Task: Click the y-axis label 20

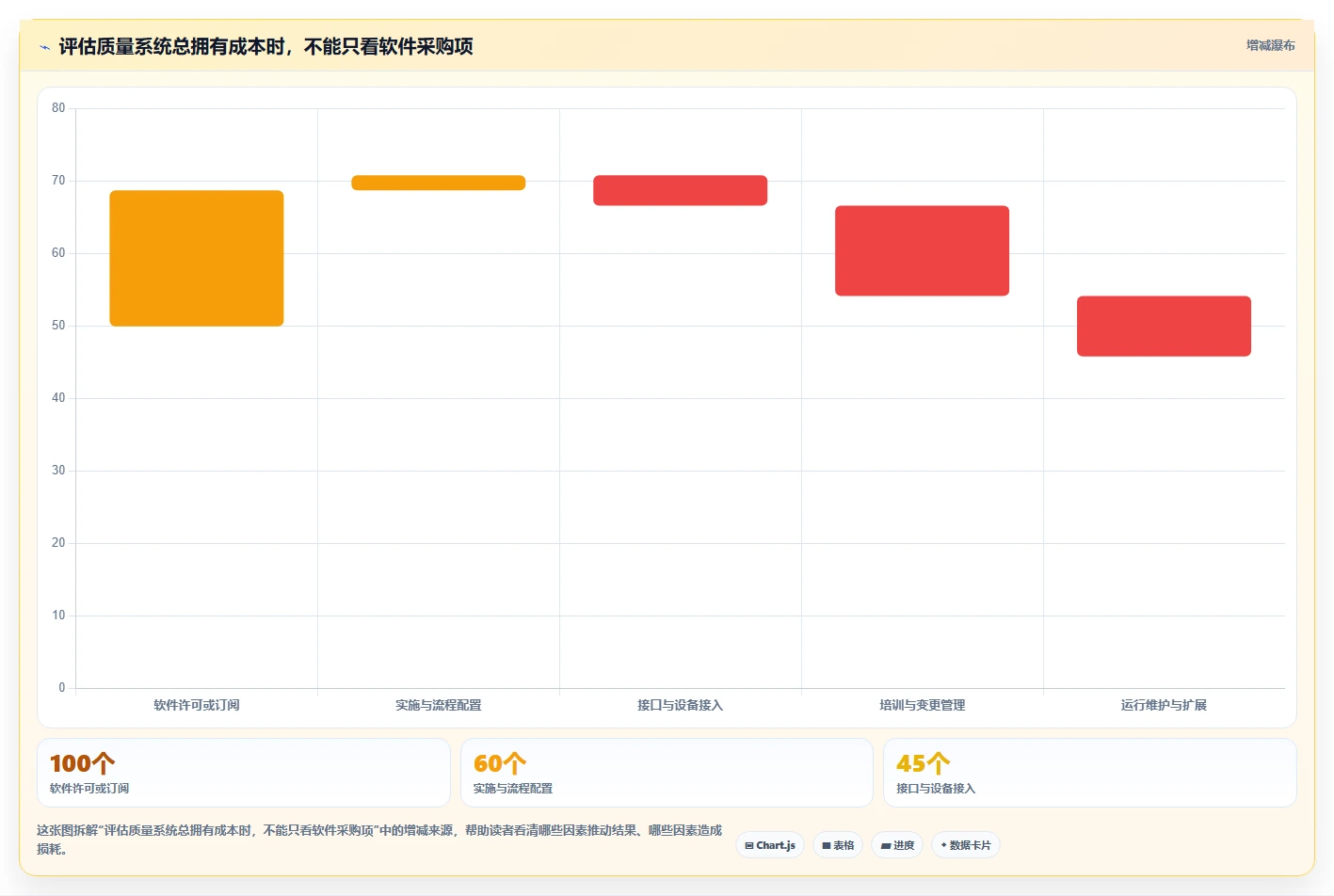Action: 58,543
